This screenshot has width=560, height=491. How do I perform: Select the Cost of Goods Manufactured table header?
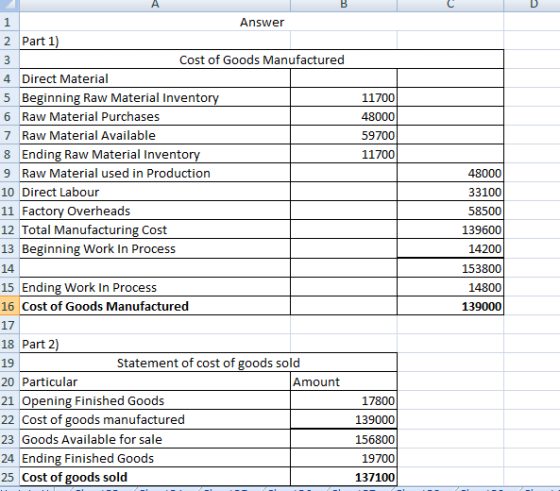tap(262, 60)
